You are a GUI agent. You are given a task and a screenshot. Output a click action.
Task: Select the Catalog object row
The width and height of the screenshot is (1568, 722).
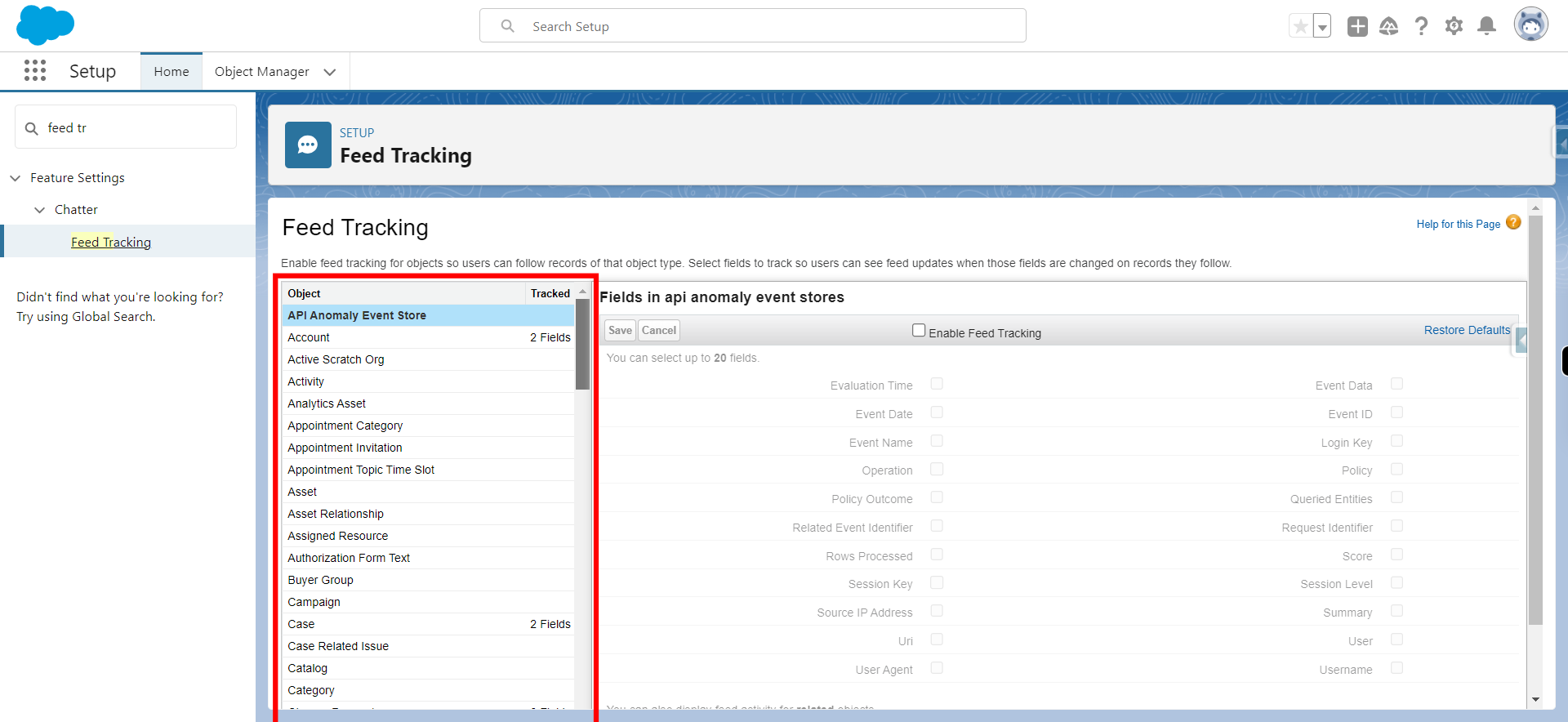coord(428,668)
